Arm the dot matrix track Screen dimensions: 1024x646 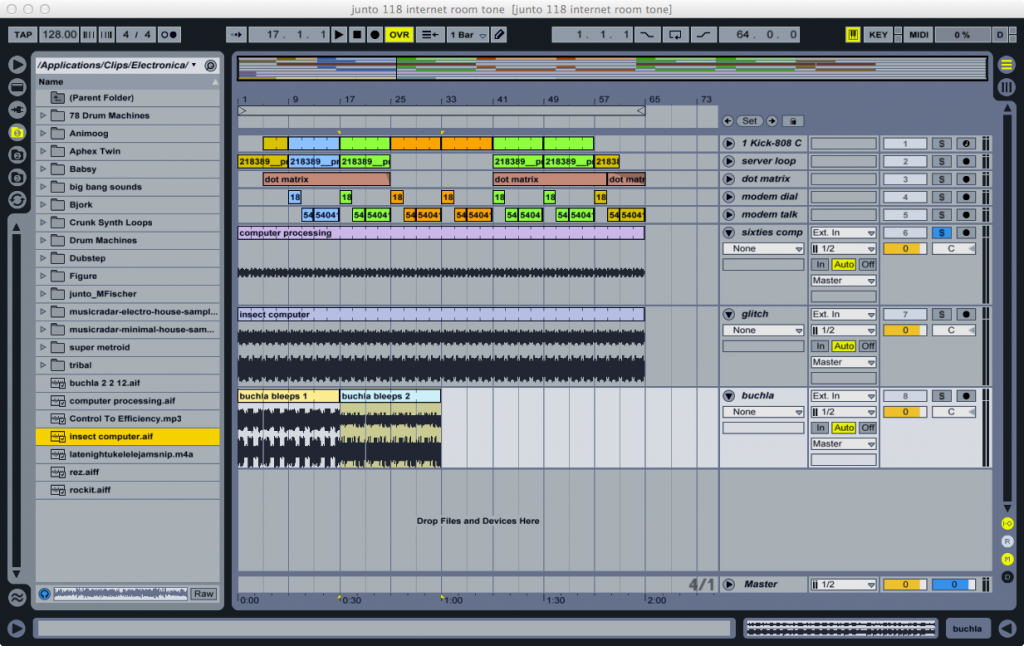[966, 179]
